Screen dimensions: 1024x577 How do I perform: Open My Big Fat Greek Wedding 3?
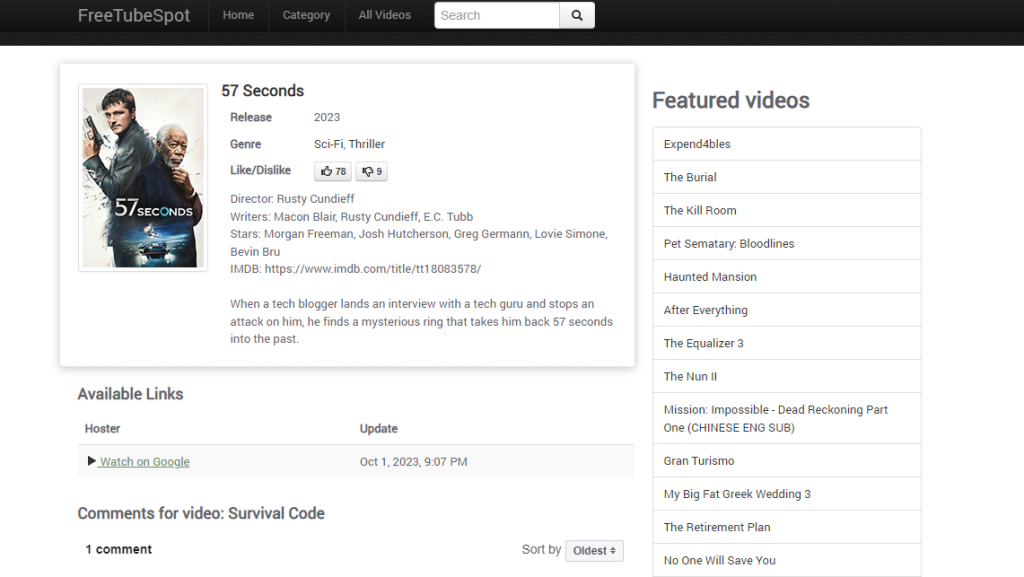point(787,494)
